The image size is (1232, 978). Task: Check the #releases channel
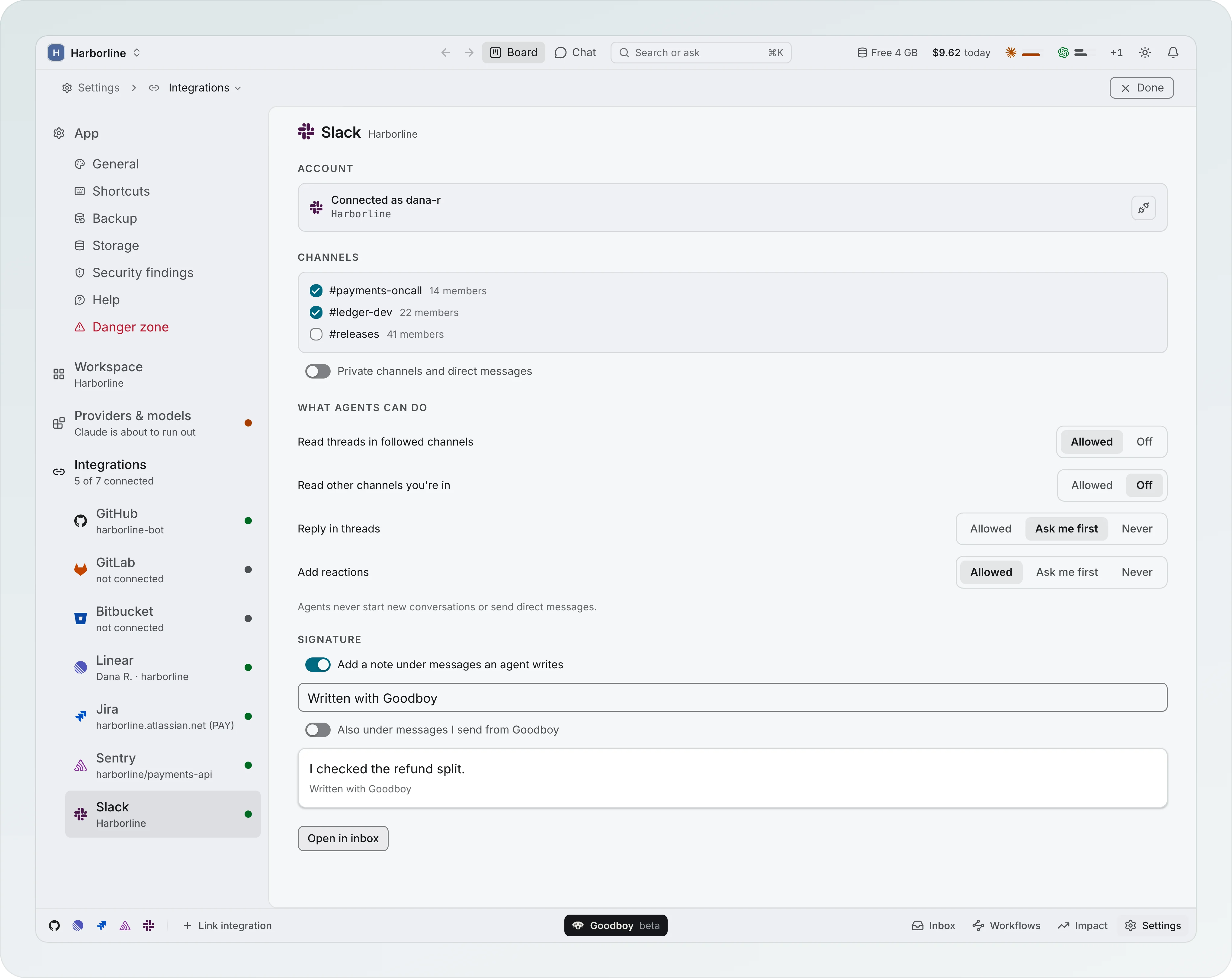(x=316, y=334)
